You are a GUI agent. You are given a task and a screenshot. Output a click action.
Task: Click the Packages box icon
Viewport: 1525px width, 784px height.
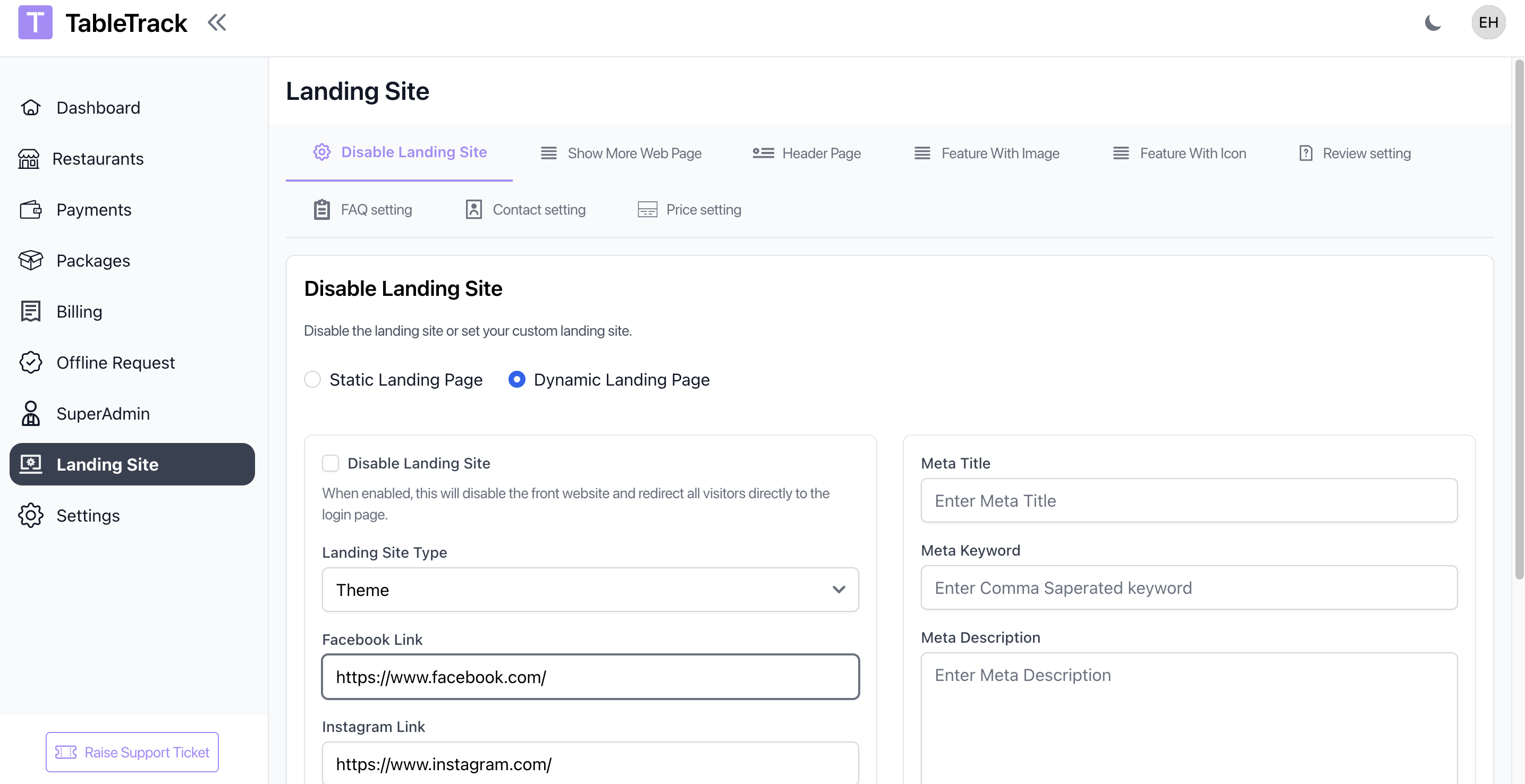tap(30, 260)
